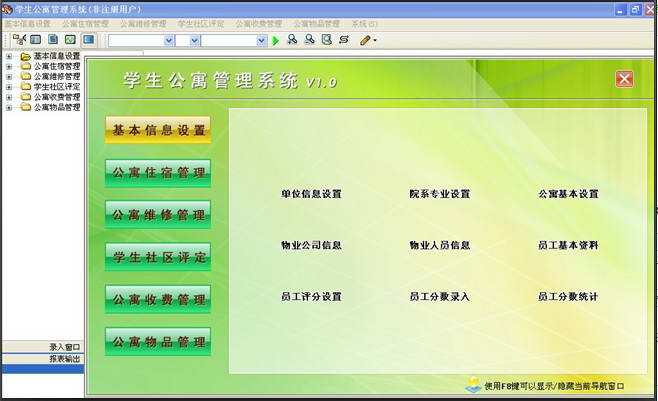Click the blue screen icon in toolbar

tap(88, 40)
